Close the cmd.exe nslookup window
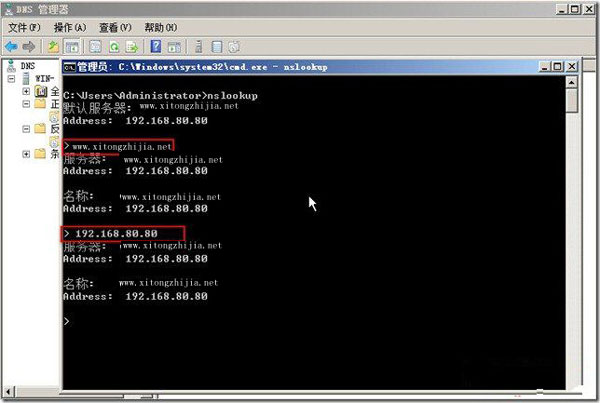This screenshot has height=403, width=600. click(x=572, y=67)
